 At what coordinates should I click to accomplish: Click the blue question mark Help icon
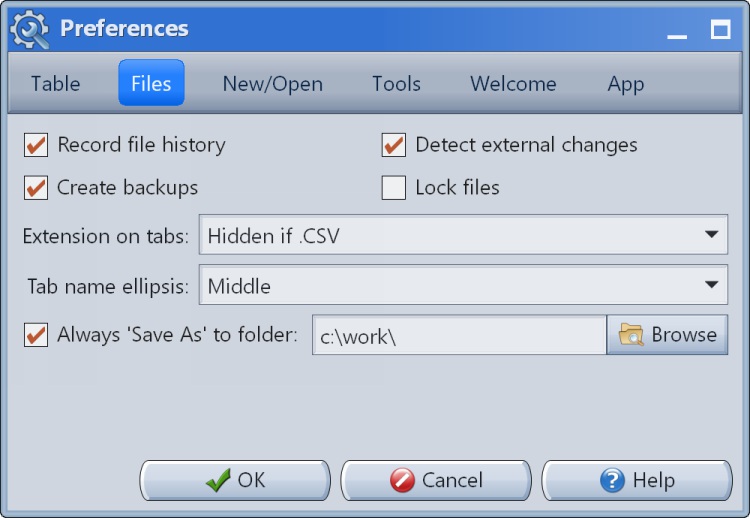612,480
